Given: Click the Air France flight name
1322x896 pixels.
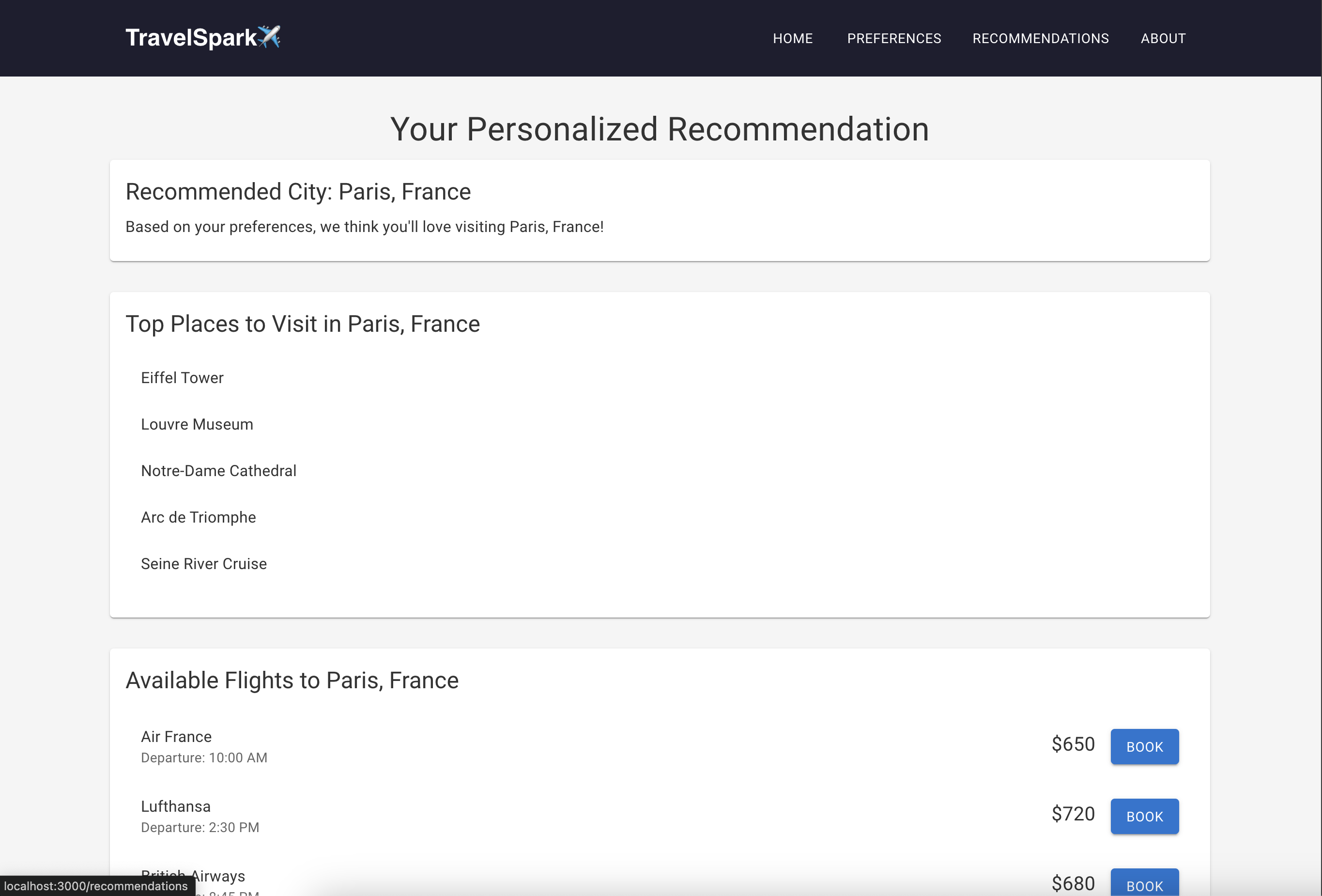Looking at the screenshot, I should pyautogui.click(x=176, y=737).
